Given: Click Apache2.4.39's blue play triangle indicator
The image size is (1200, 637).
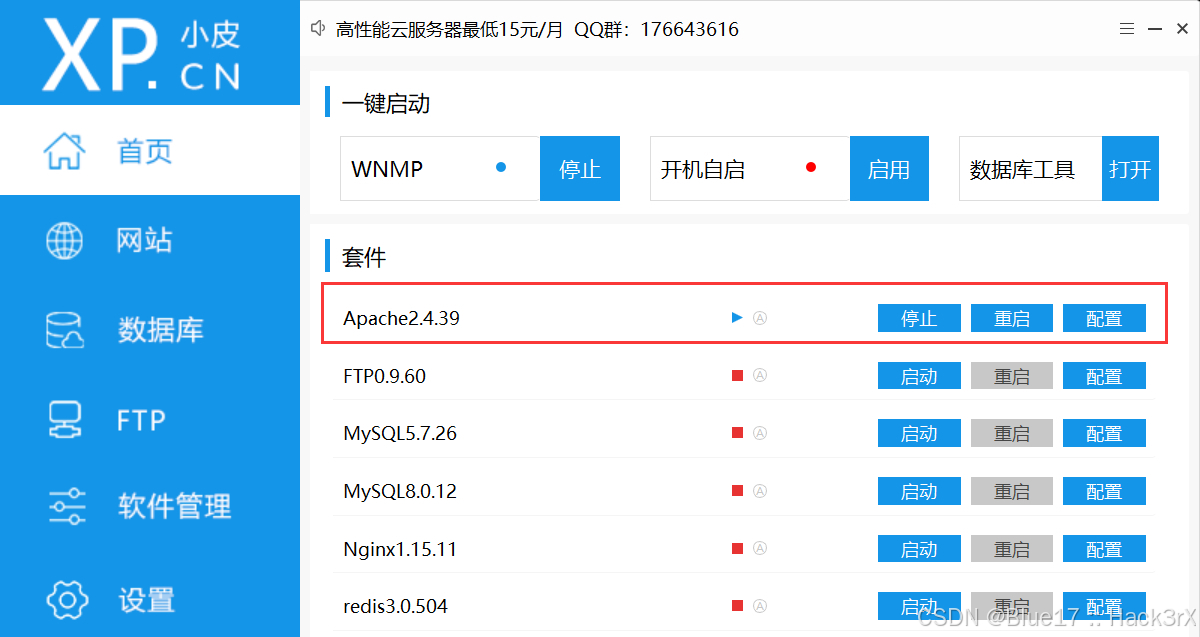Looking at the screenshot, I should click(736, 317).
